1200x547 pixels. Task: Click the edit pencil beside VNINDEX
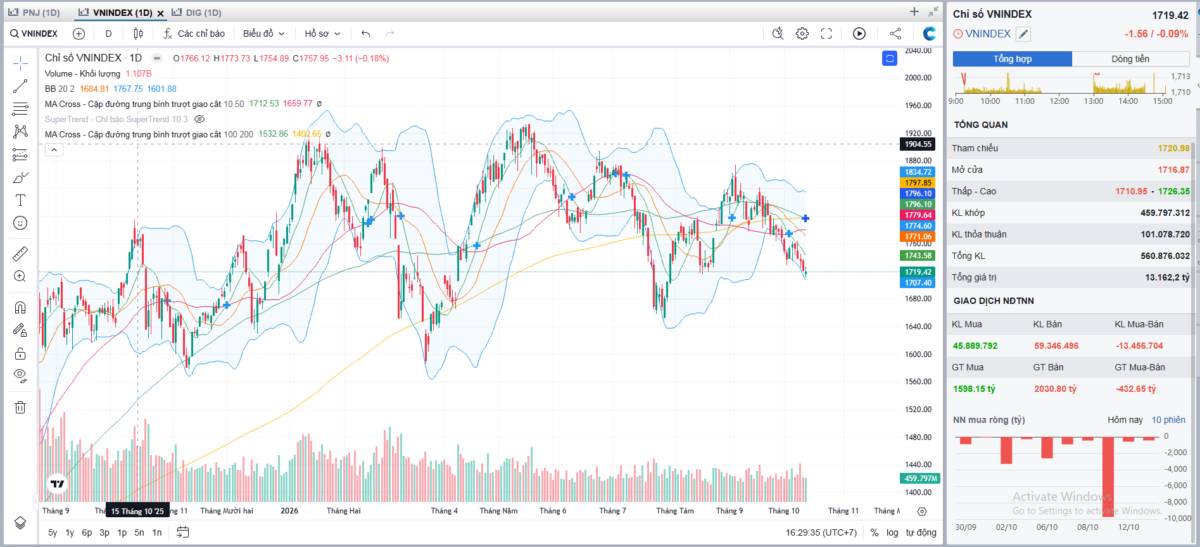click(1024, 34)
